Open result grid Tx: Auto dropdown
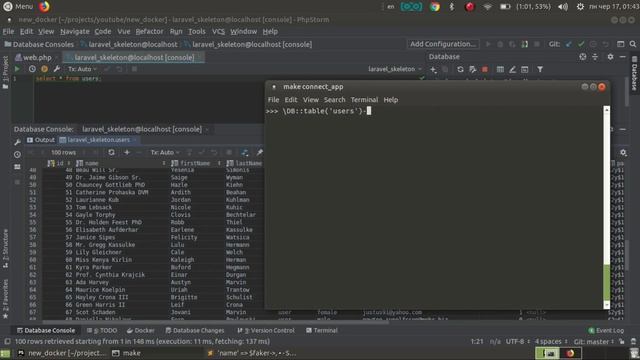This screenshot has height=360, width=640. click(165, 152)
